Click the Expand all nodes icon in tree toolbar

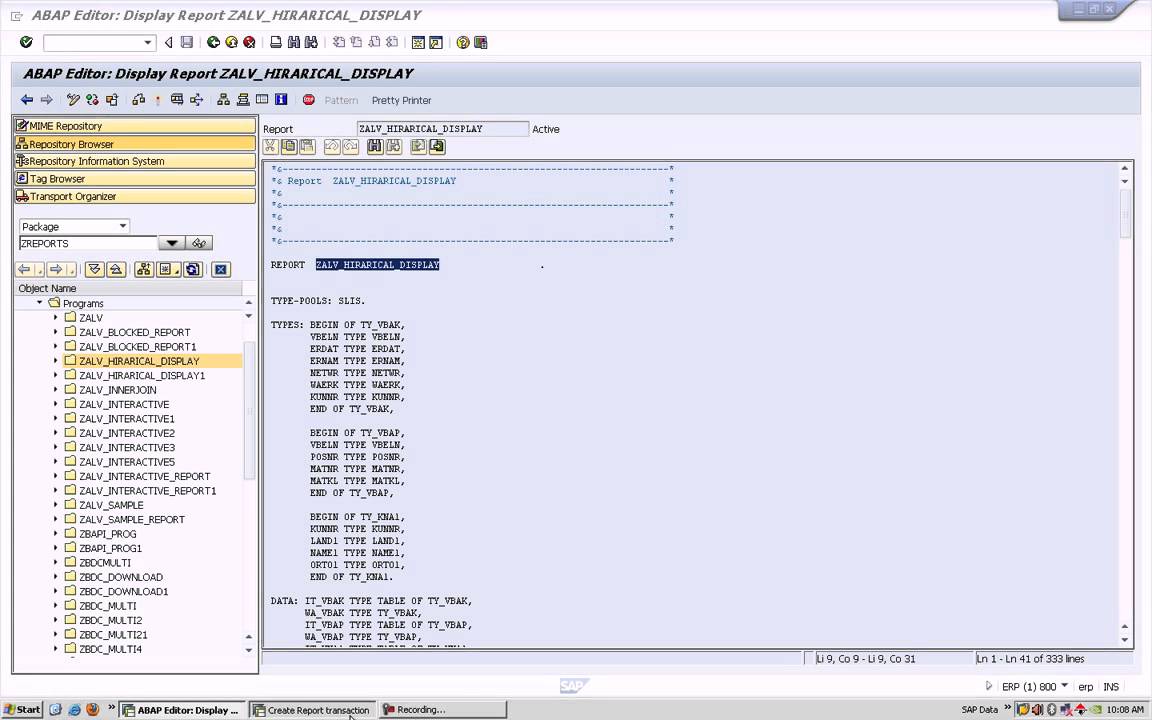94,270
